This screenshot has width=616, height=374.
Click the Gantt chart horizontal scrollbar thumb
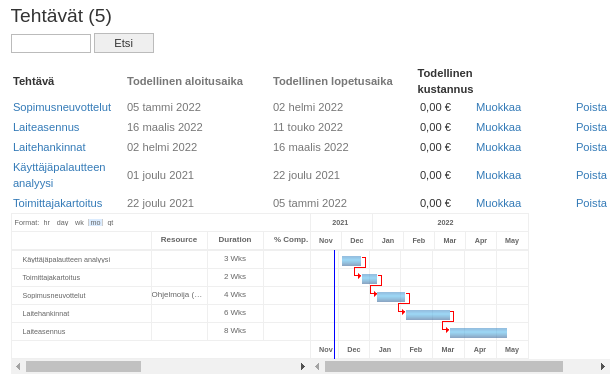[444, 367]
